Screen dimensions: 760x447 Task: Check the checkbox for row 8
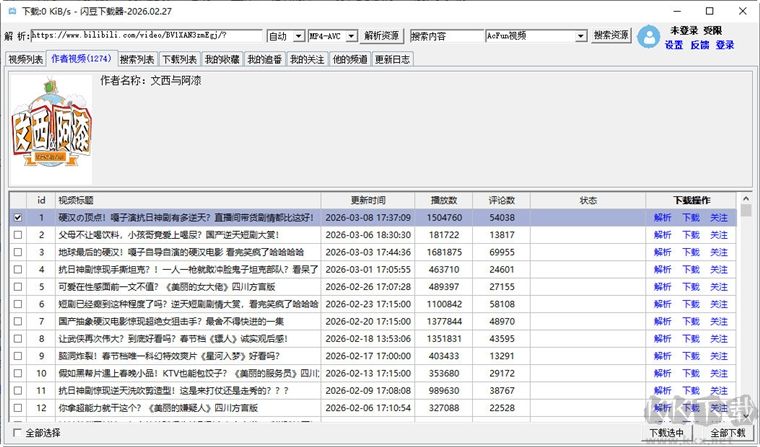click(x=18, y=338)
